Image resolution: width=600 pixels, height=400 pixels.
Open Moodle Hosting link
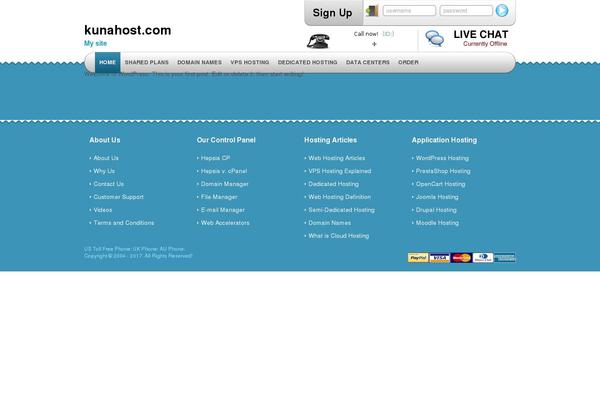coord(437,223)
